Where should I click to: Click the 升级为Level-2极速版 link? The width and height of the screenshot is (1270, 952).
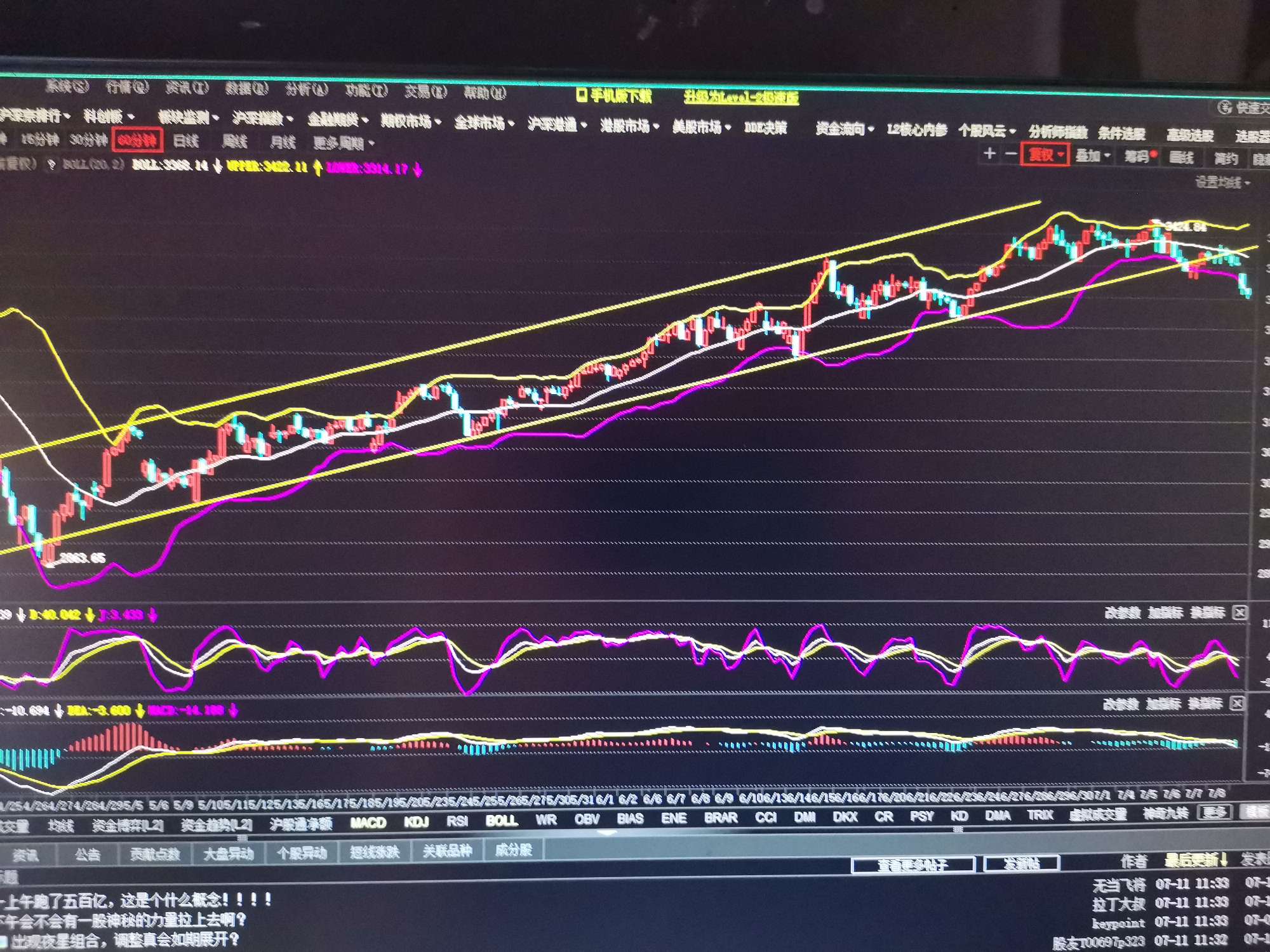(741, 97)
